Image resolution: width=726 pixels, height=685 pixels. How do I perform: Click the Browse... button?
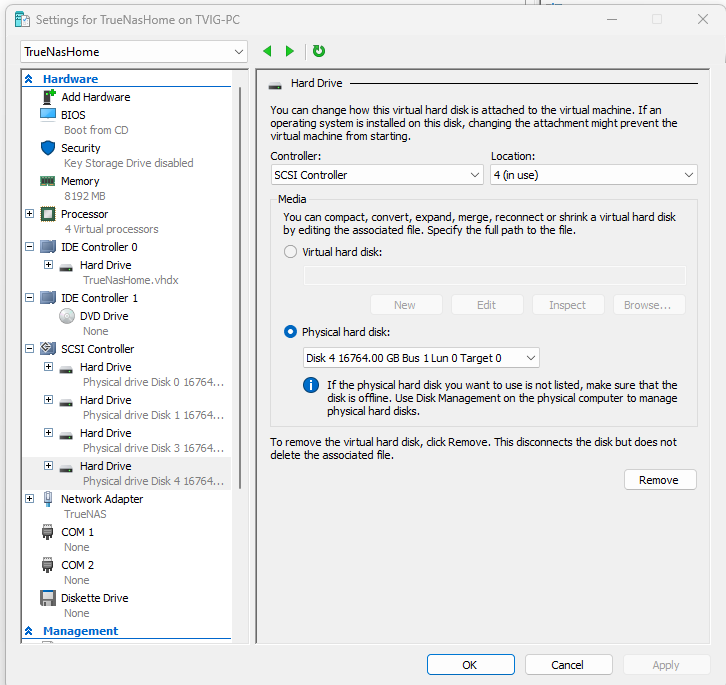[649, 305]
